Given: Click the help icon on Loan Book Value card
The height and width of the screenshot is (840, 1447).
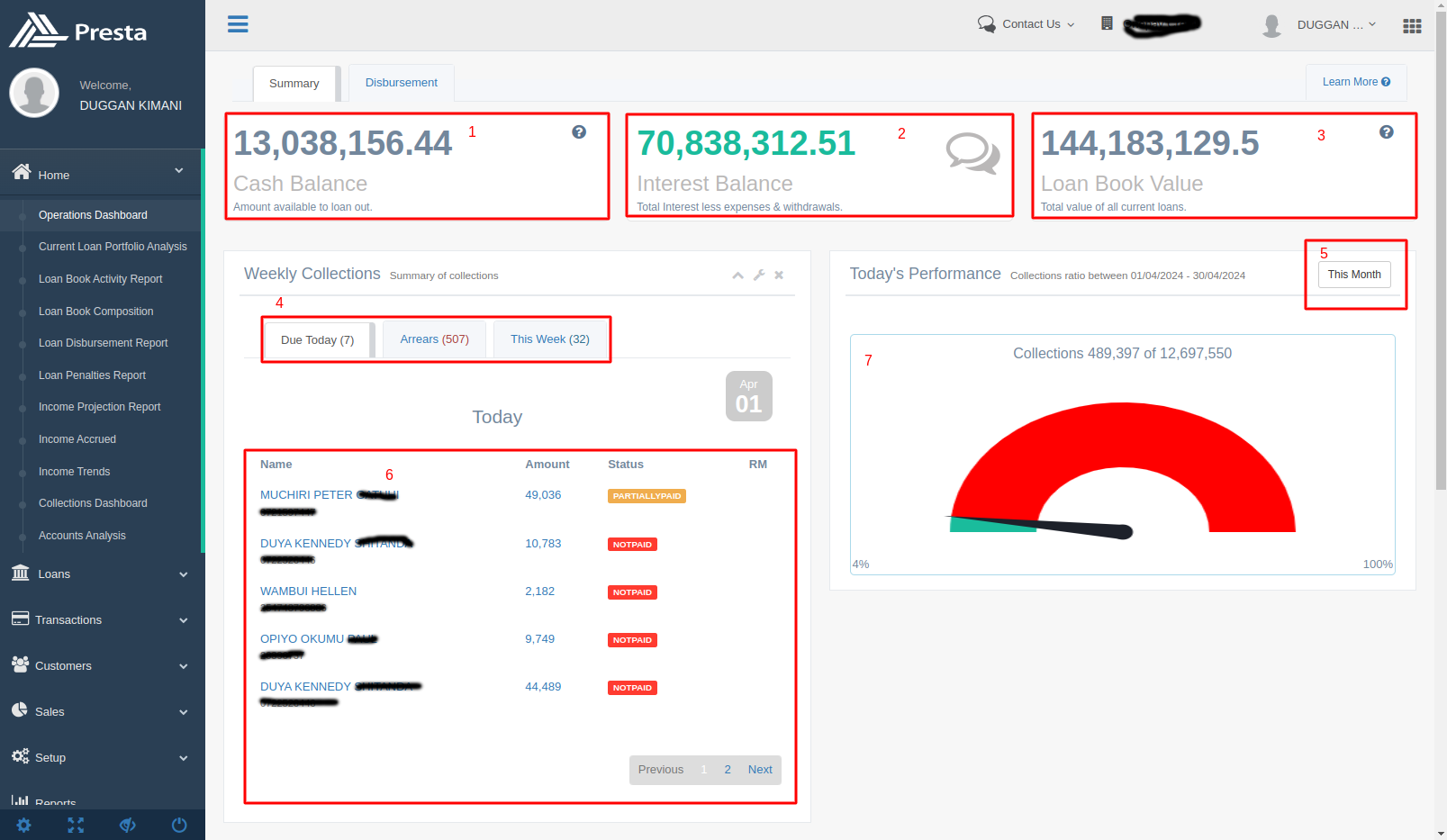Looking at the screenshot, I should click(x=1387, y=132).
